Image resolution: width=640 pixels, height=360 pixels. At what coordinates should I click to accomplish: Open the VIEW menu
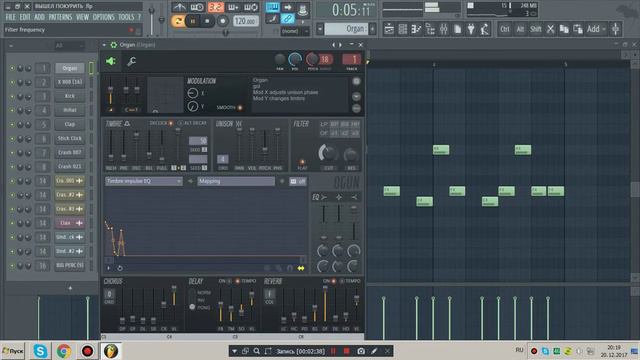[82, 17]
